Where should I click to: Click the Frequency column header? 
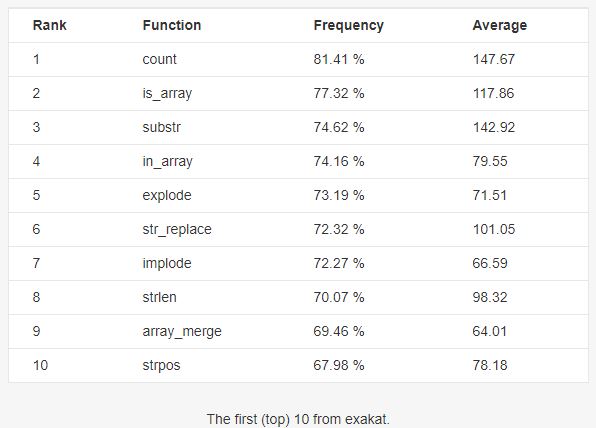349,26
